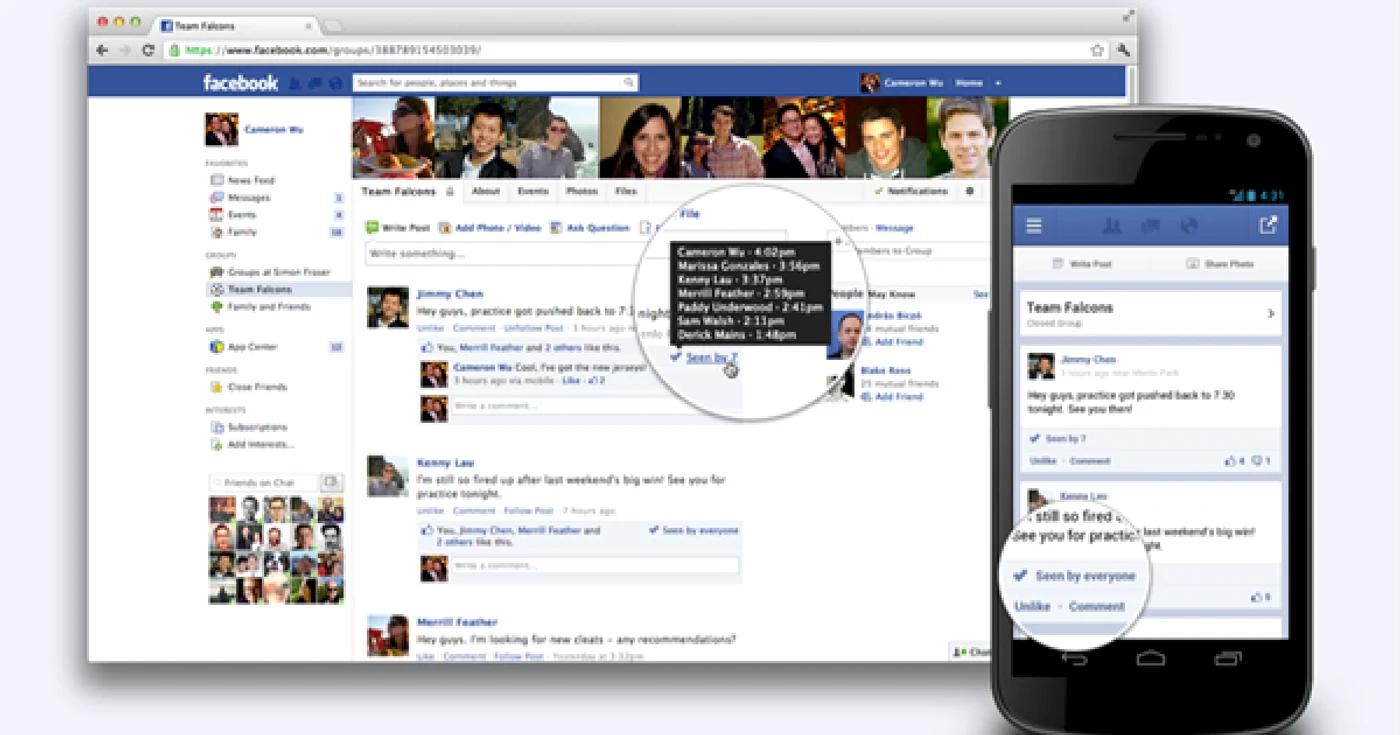Open the group settings gear icon
The height and width of the screenshot is (735, 1400).
pyautogui.click(x=969, y=191)
